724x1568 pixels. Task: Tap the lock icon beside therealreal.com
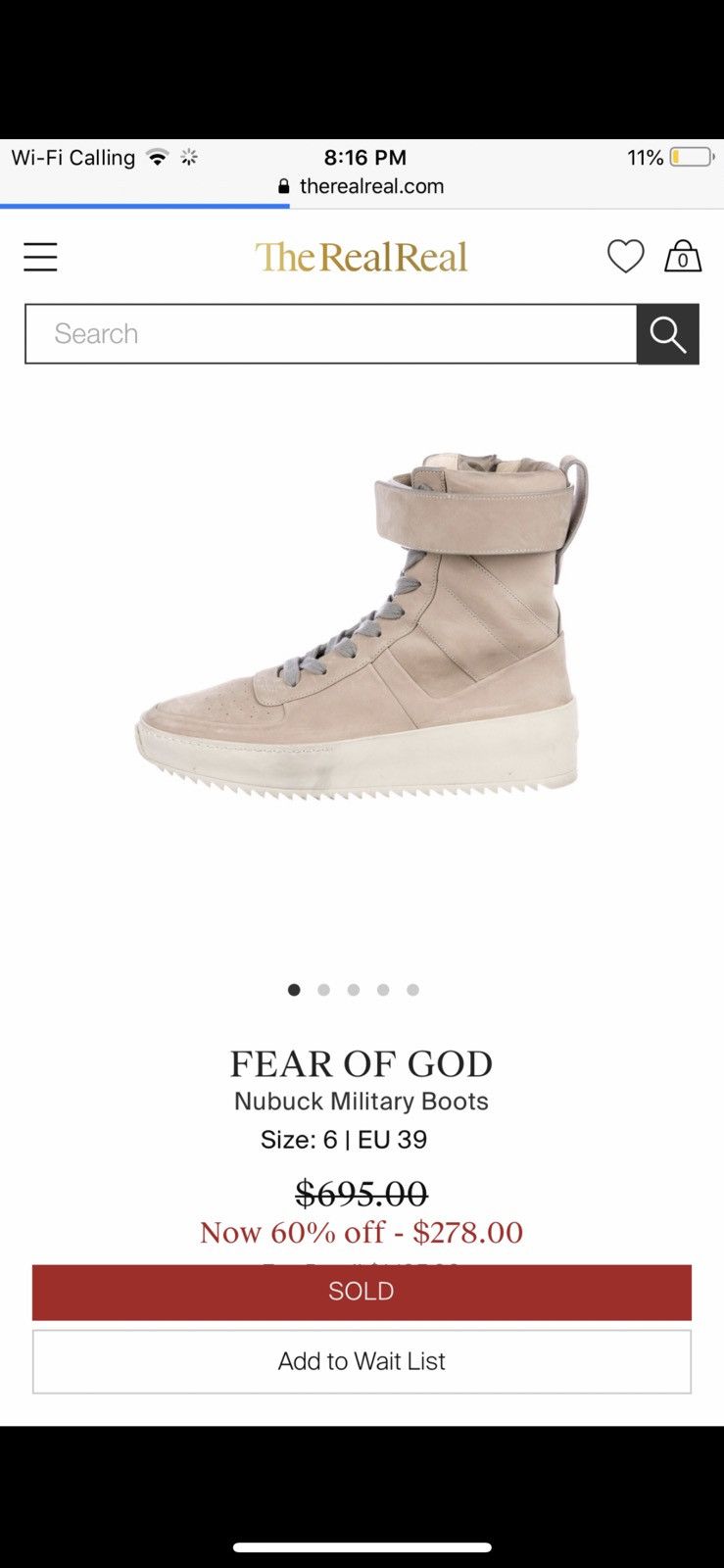coord(284,186)
